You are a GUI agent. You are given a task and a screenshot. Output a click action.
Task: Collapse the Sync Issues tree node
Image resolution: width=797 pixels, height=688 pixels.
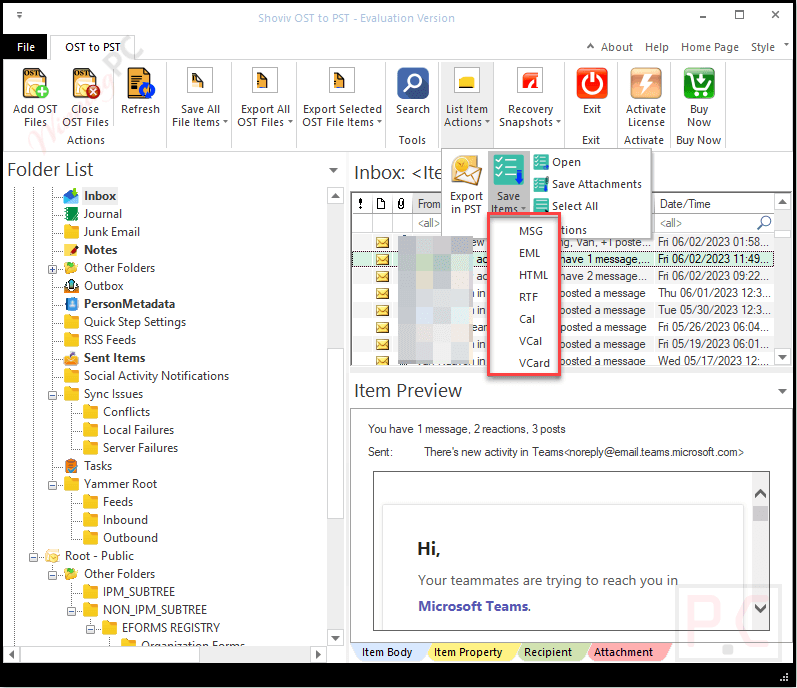(x=52, y=395)
